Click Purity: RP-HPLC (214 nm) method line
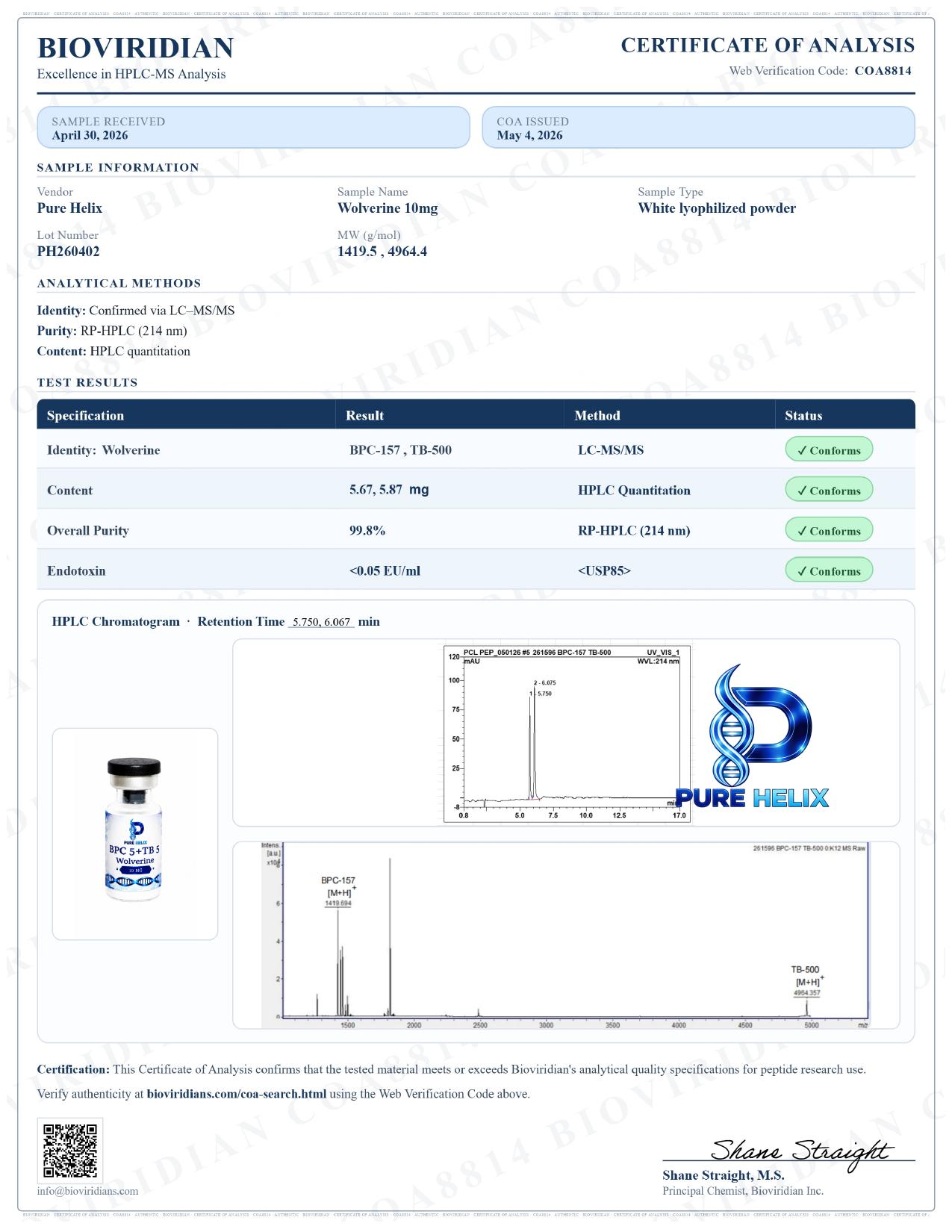The width and height of the screenshot is (952, 1232). click(x=112, y=331)
